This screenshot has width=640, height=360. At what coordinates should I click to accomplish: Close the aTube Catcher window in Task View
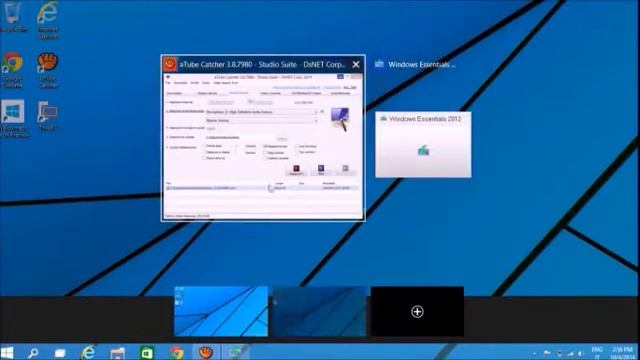[x=356, y=64]
